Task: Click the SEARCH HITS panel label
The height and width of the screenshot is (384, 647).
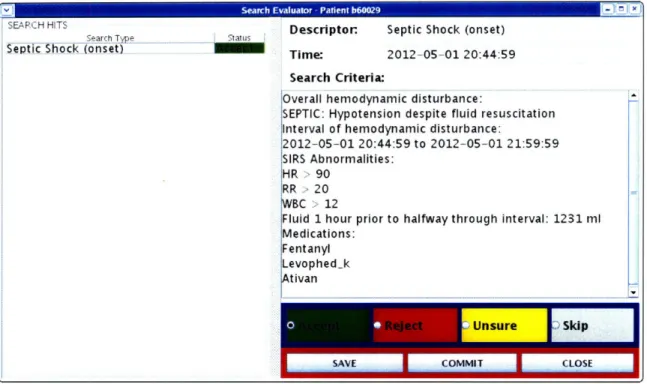Action: 38,25
